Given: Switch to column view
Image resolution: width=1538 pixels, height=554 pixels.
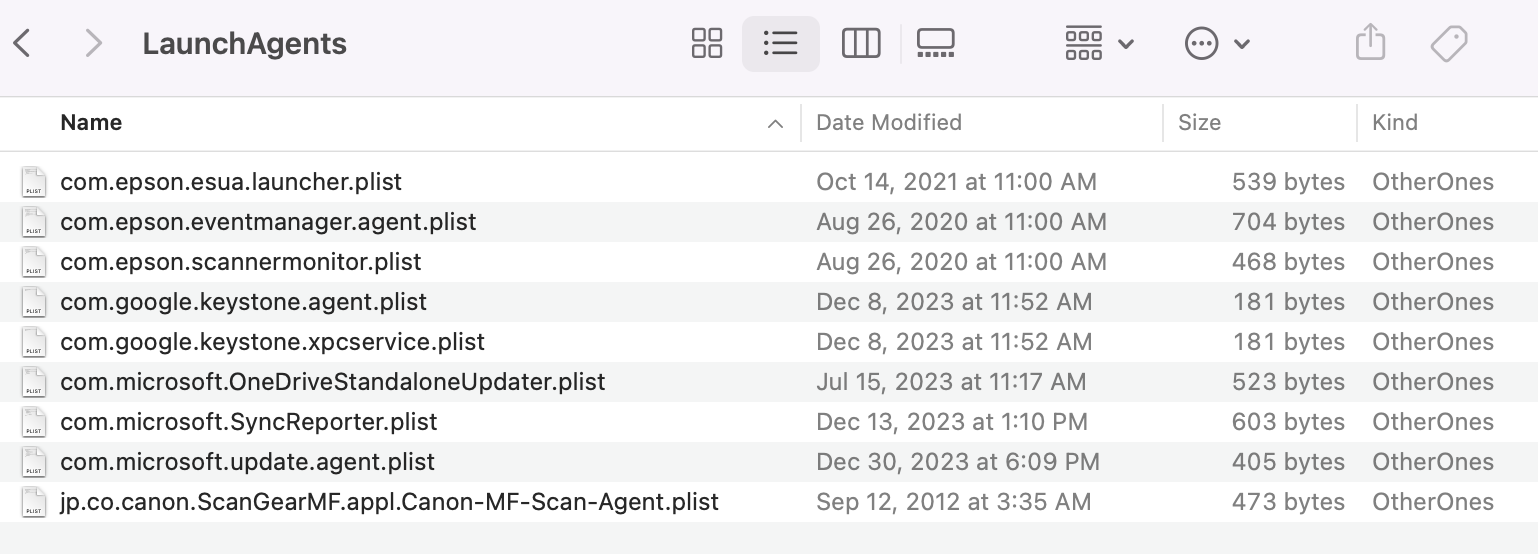Looking at the screenshot, I should 860,44.
